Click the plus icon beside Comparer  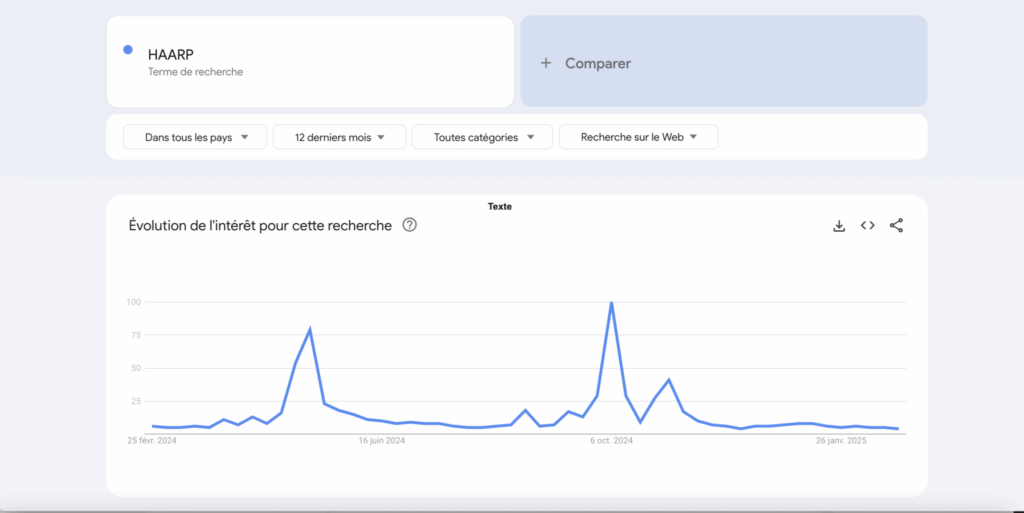coord(546,63)
